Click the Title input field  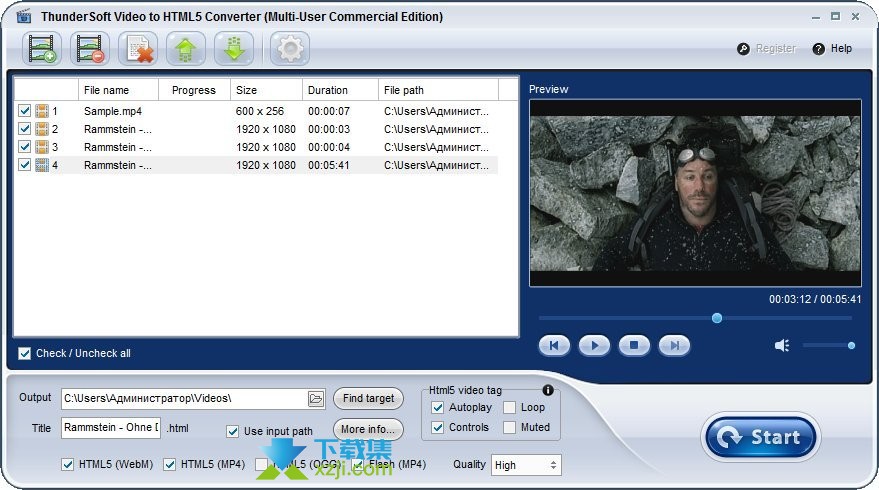[111, 428]
